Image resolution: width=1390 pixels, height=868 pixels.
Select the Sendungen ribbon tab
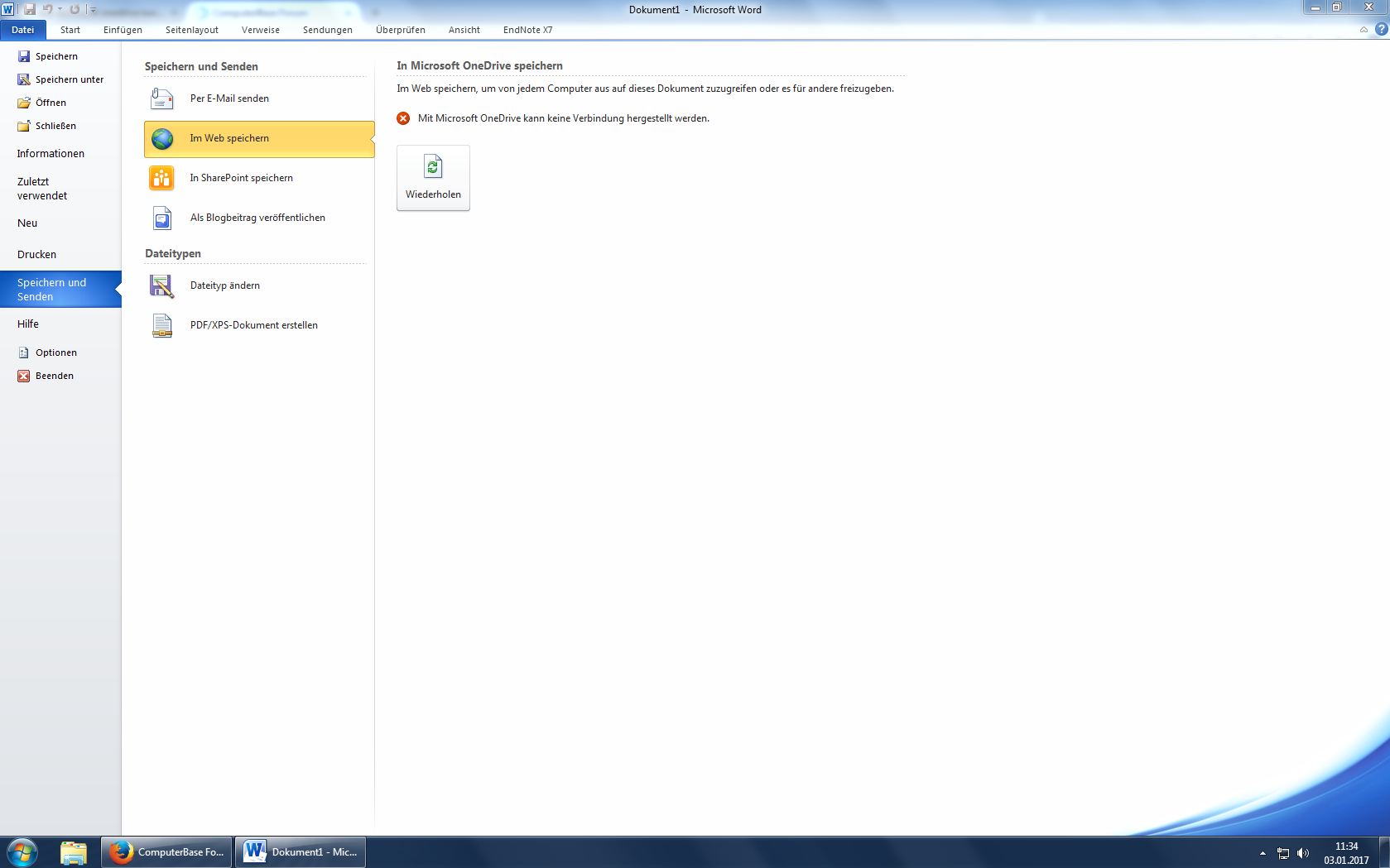[x=328, y=30]
